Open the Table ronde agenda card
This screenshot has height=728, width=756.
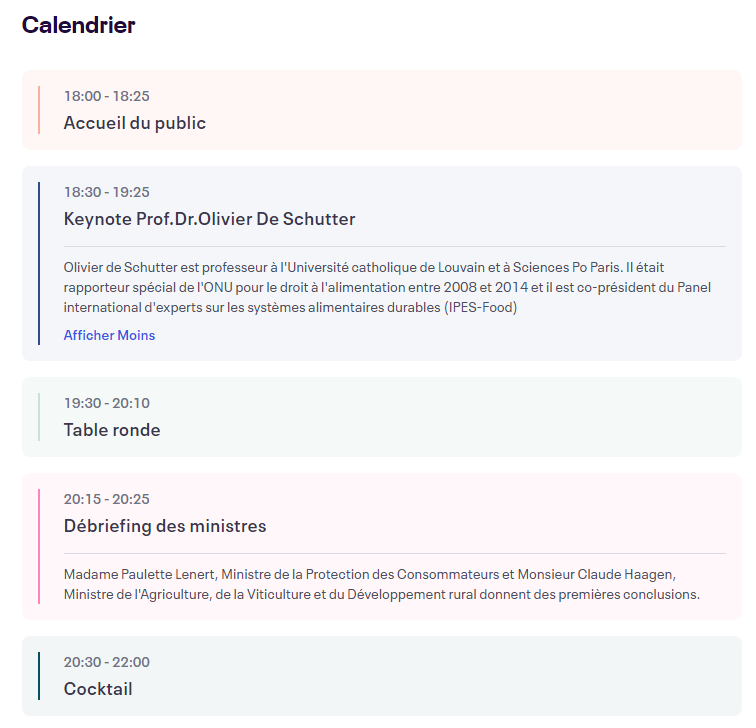pyautogui.click(x=382, y=417)
